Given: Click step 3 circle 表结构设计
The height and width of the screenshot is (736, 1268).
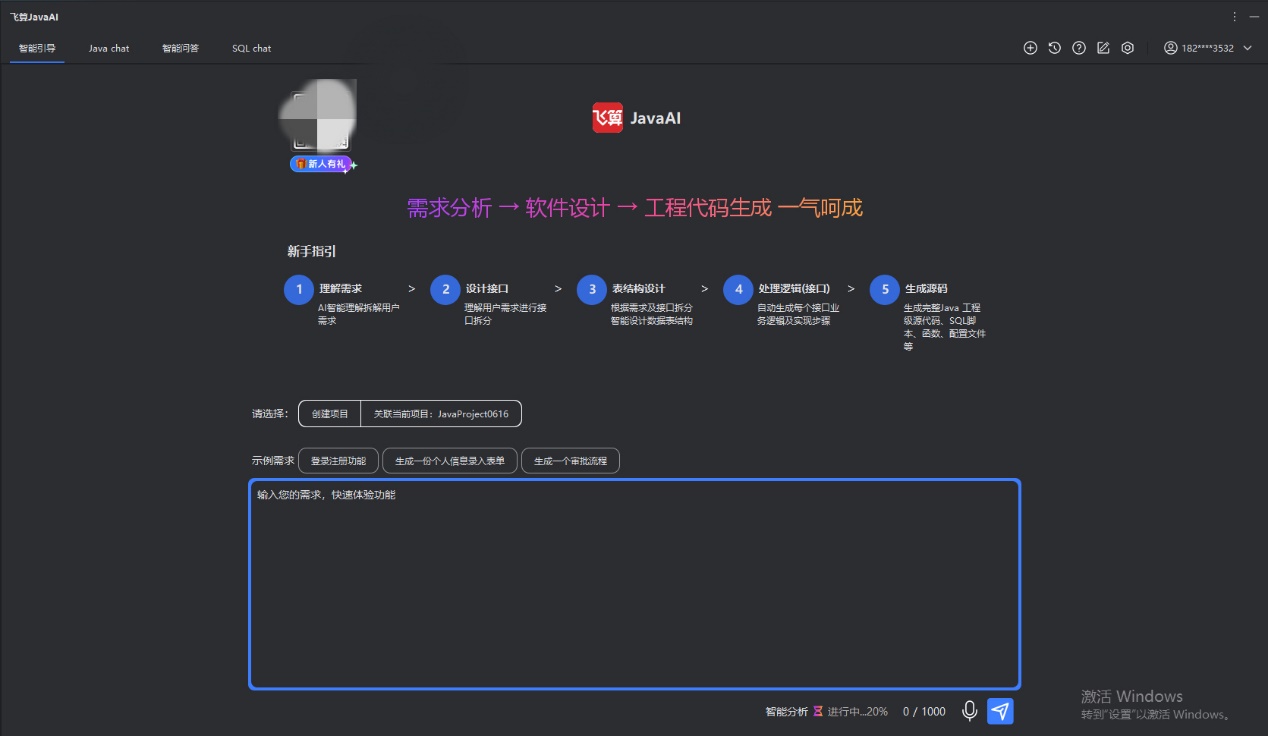Looking at the screenshot, I should (592, 289).
